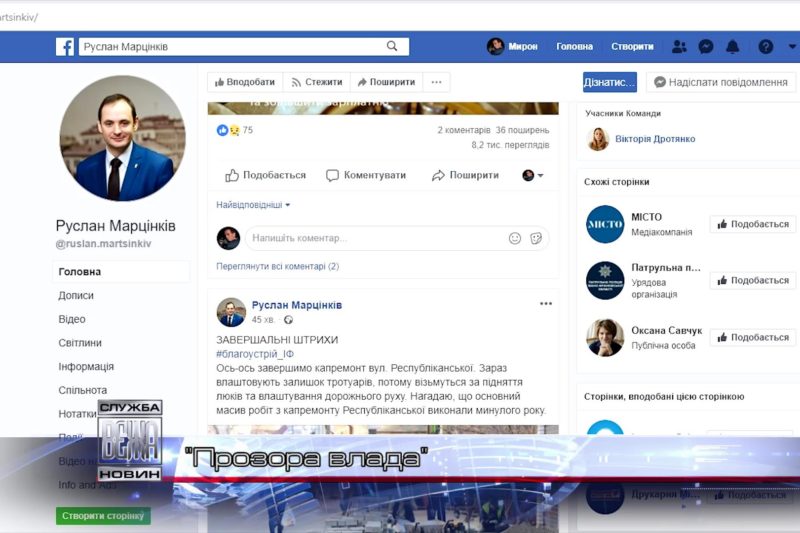Click Переглянути всі коментарі (2)

point(278,266)
